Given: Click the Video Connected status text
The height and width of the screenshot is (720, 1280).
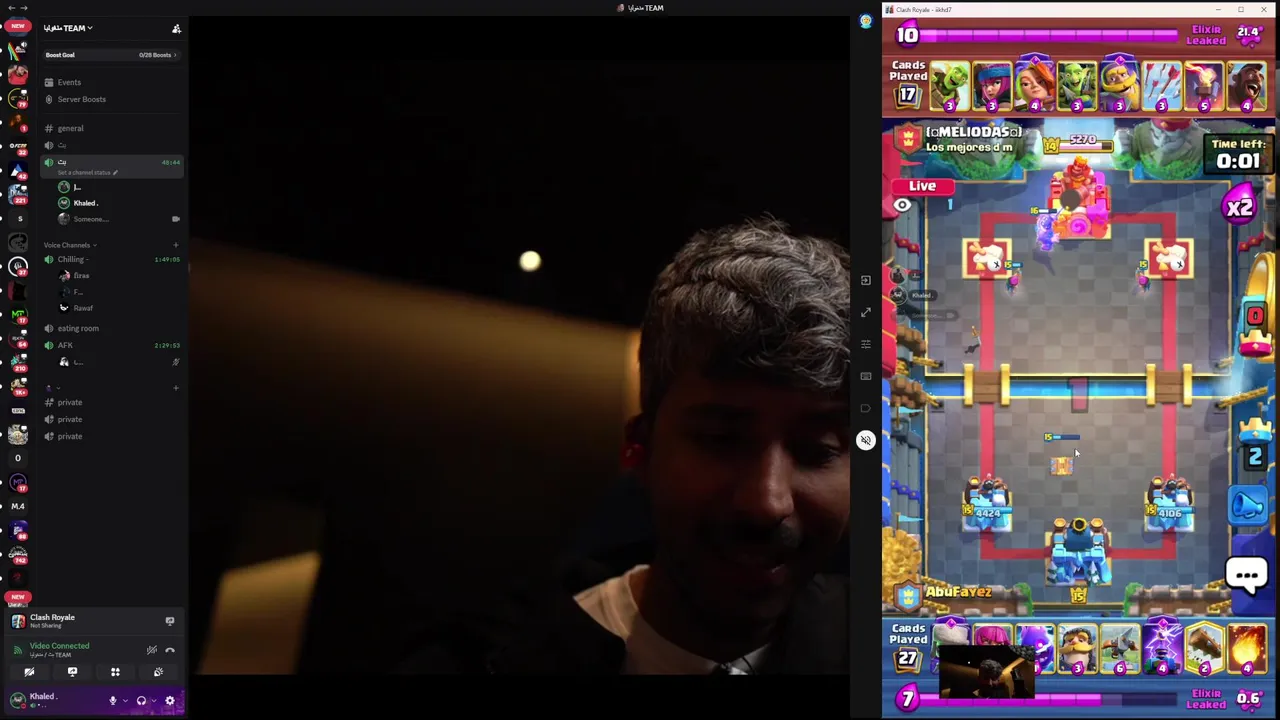Looking at the screenshot, I should [x=59, y=646].
